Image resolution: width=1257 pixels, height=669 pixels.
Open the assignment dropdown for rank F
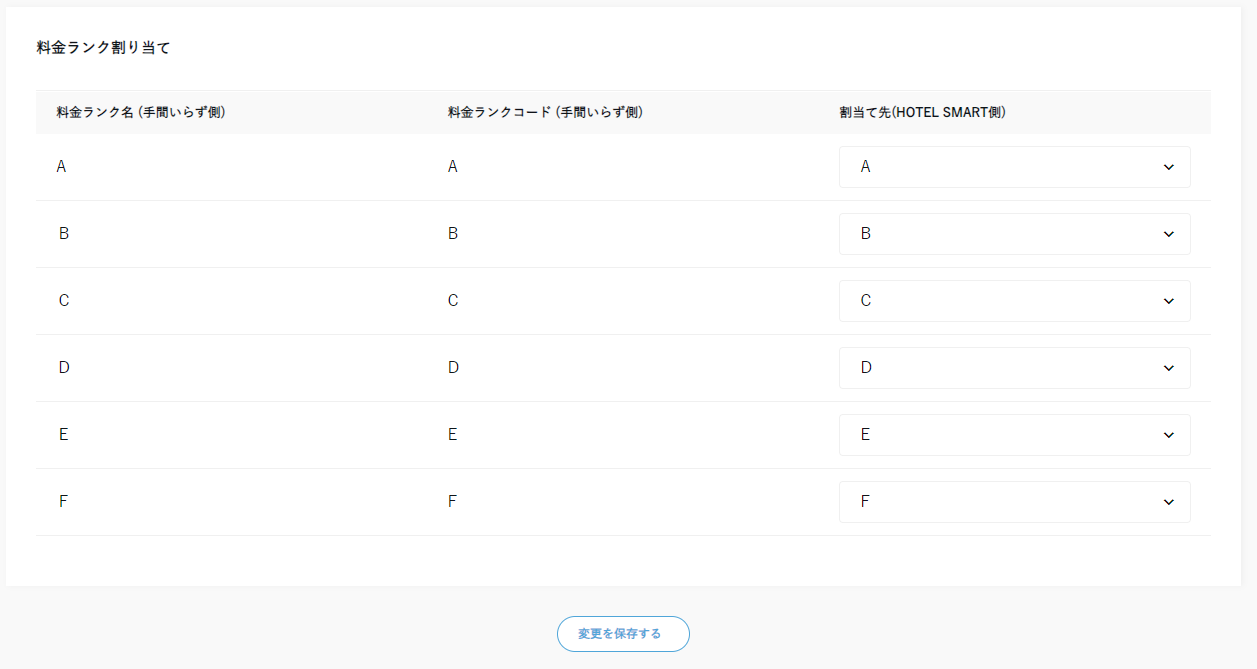[1014, 502]
